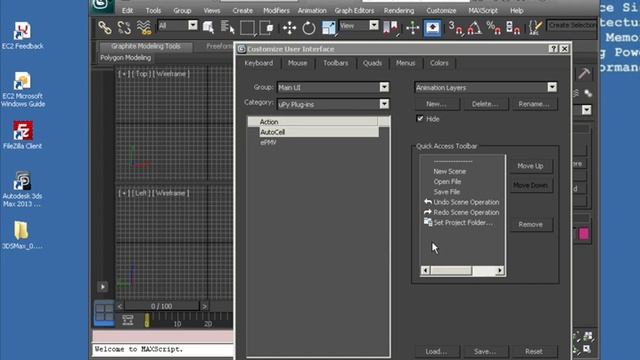Uncheck the Hide checkbox
Viewport: 640px width, 360px height.
click(x=420, y=118)
